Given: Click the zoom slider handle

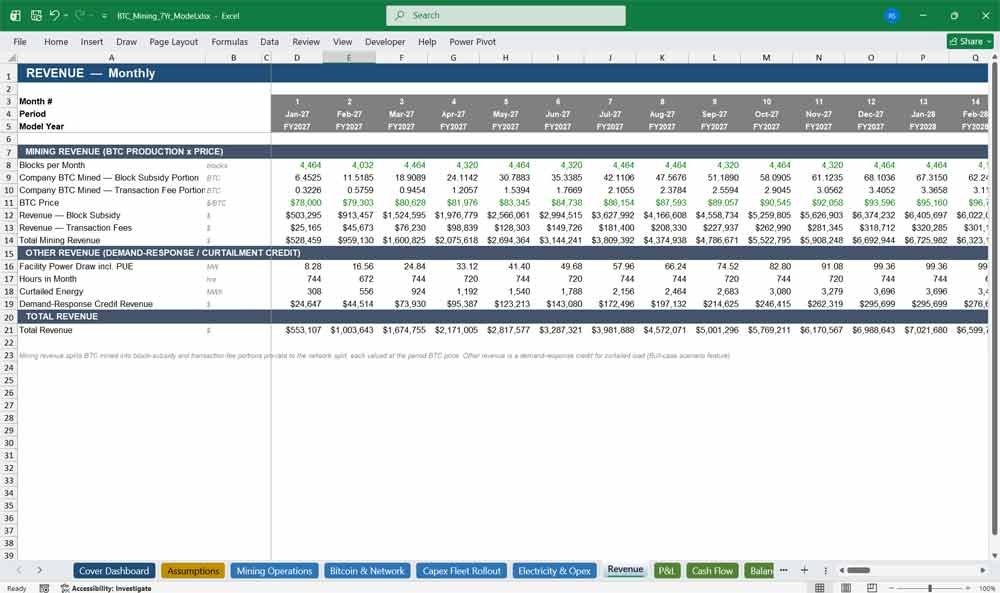Looking at the screenshot, I should pos(930,588).
